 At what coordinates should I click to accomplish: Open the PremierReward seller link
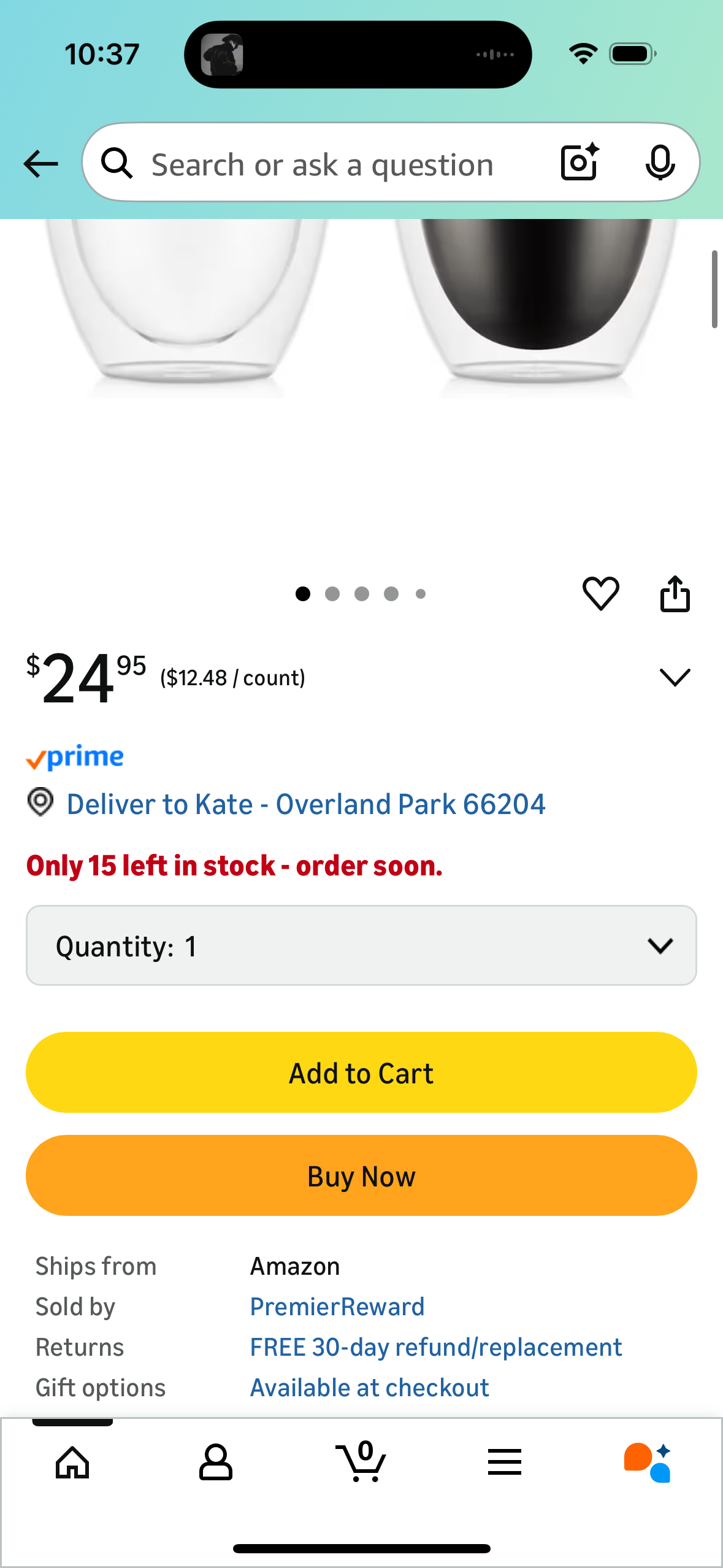click(x=337, y=1307)
